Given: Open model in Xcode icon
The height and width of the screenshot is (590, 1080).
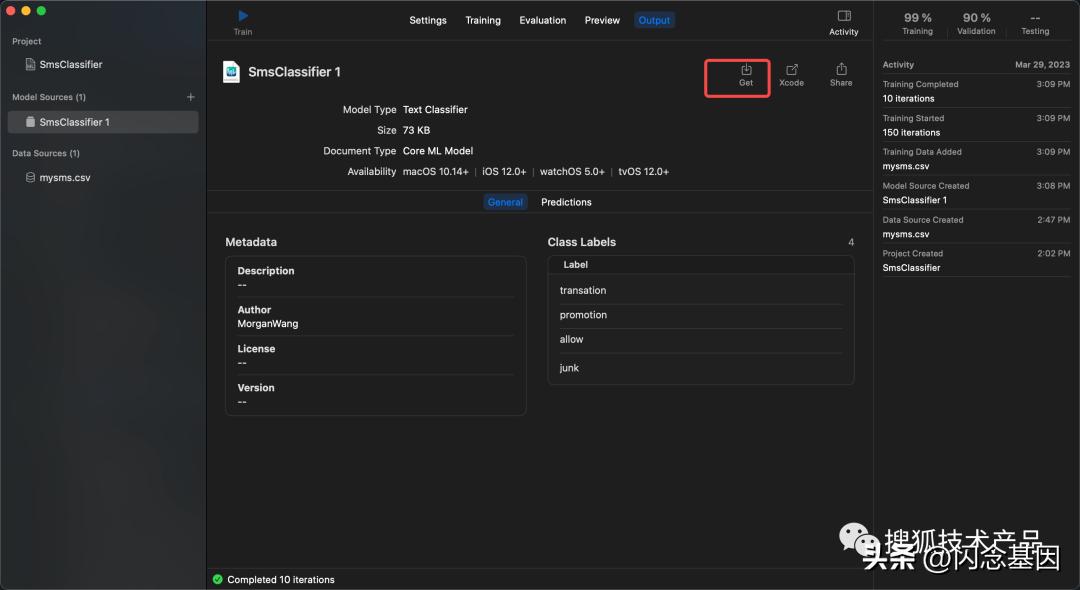Looking at the screenshot, I should tap(792, 71).
